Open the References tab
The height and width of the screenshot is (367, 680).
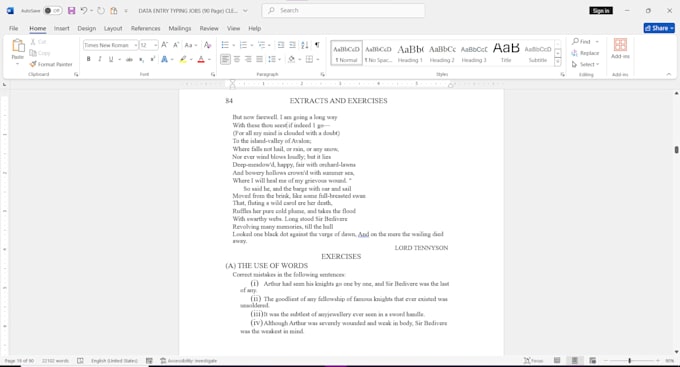(145, 28)
